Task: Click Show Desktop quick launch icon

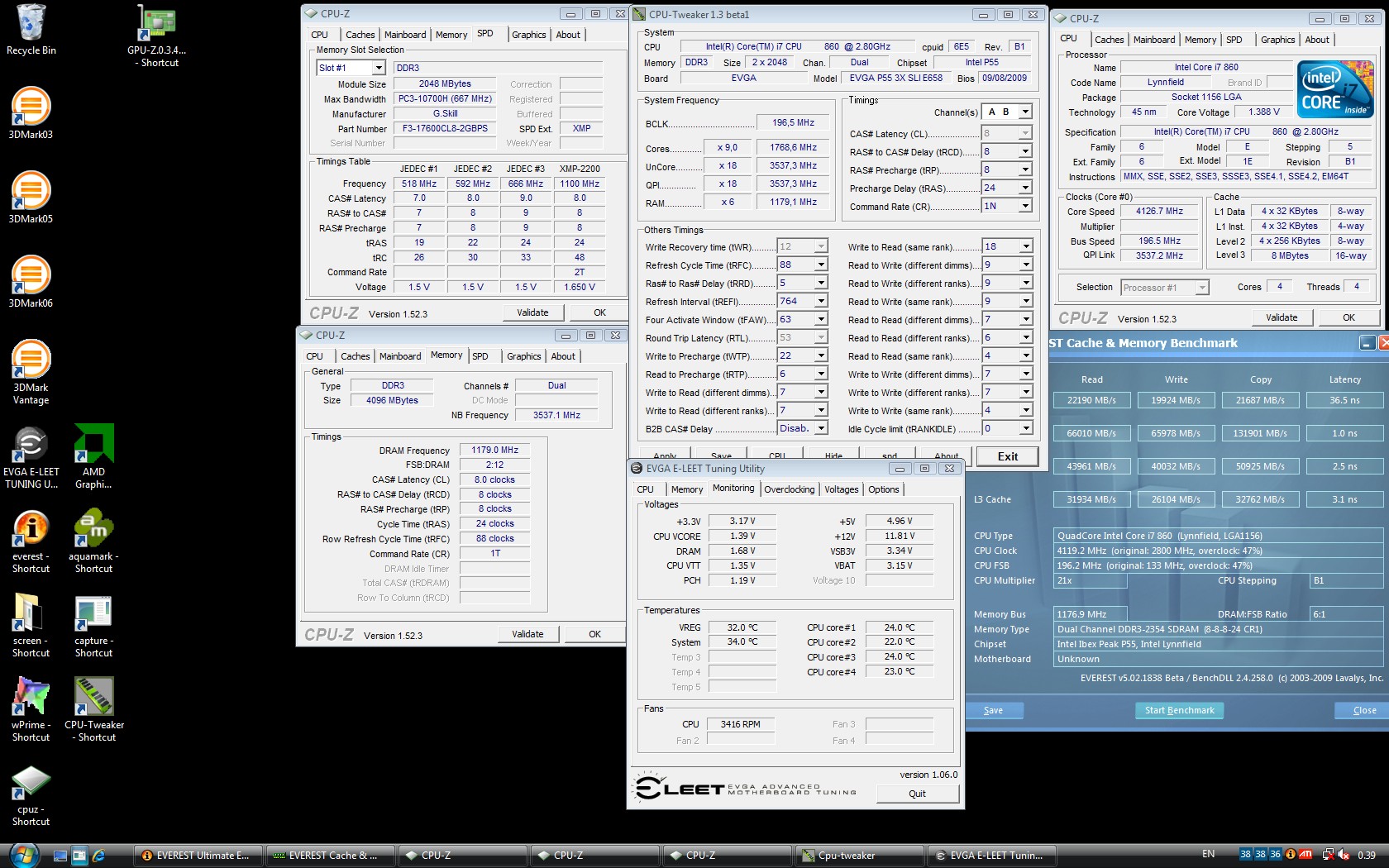Action: pos(60,856)
